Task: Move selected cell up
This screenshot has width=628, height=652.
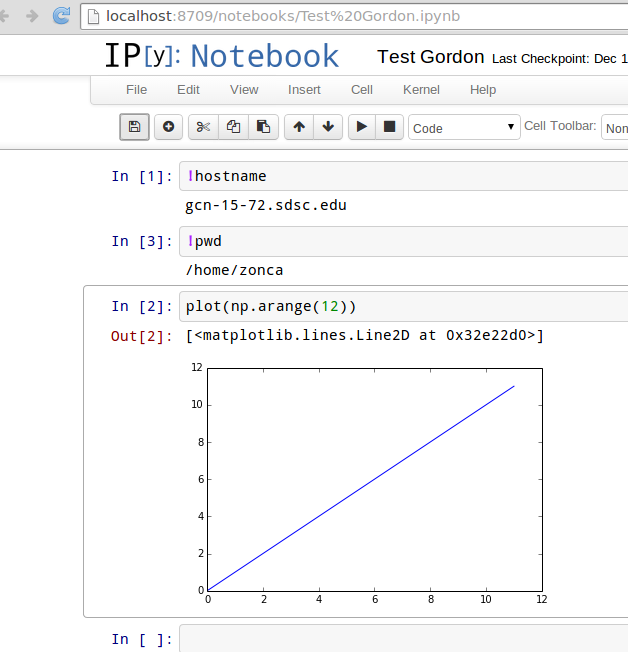Action: [299, 127]
